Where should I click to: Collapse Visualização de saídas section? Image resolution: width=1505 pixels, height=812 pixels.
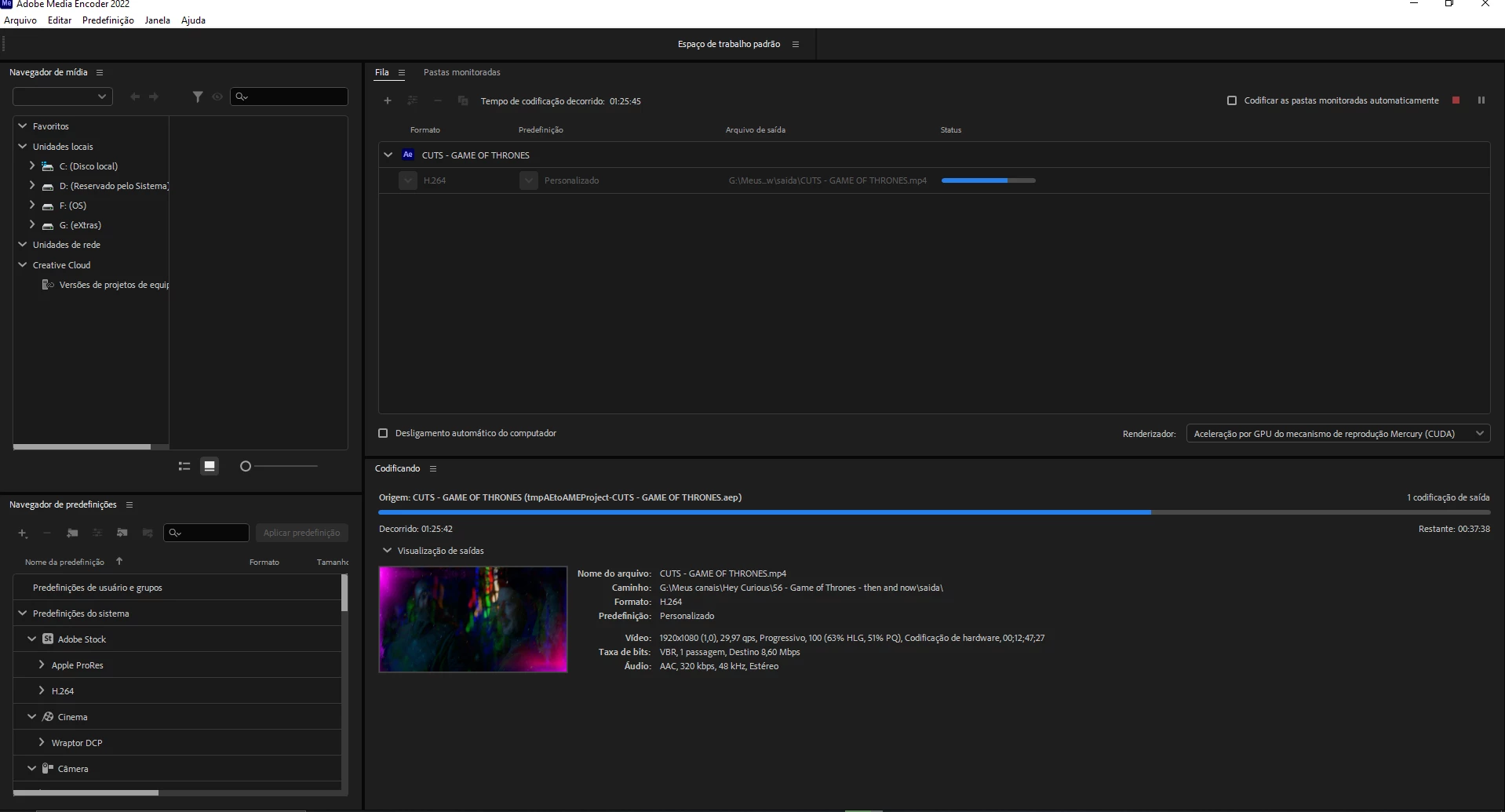pos(387,550)
